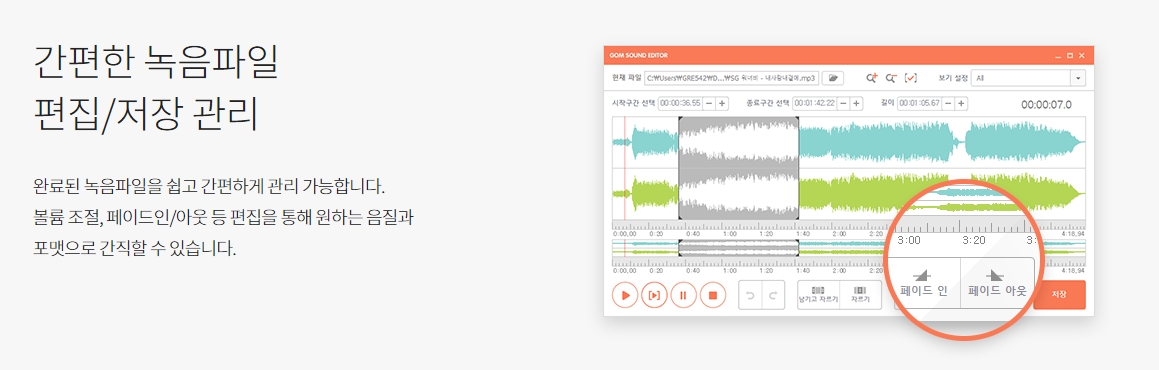Stop the playback
The image size is (1159, 370).
[713, 295]
